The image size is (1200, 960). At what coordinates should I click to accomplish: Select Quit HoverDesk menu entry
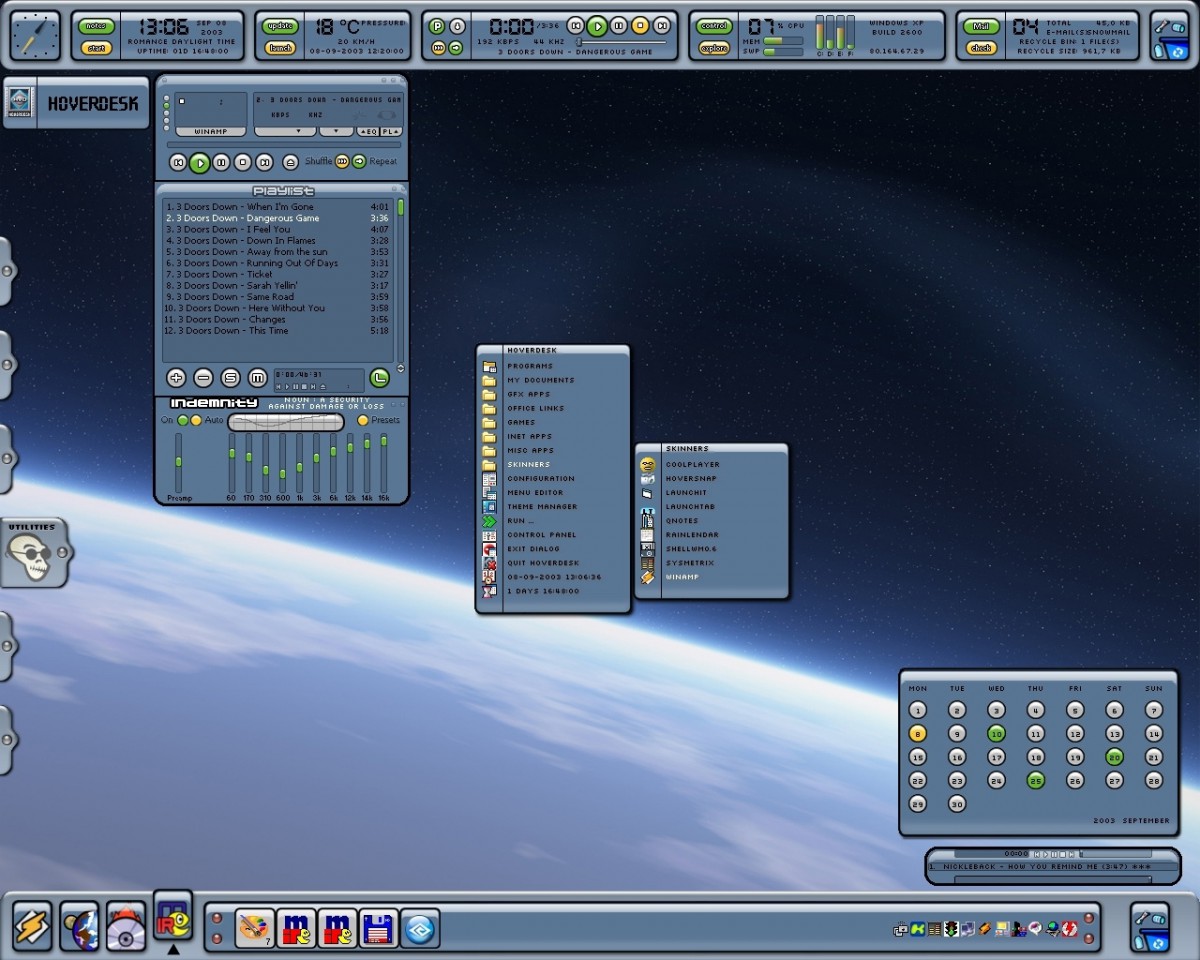[553, 562]
